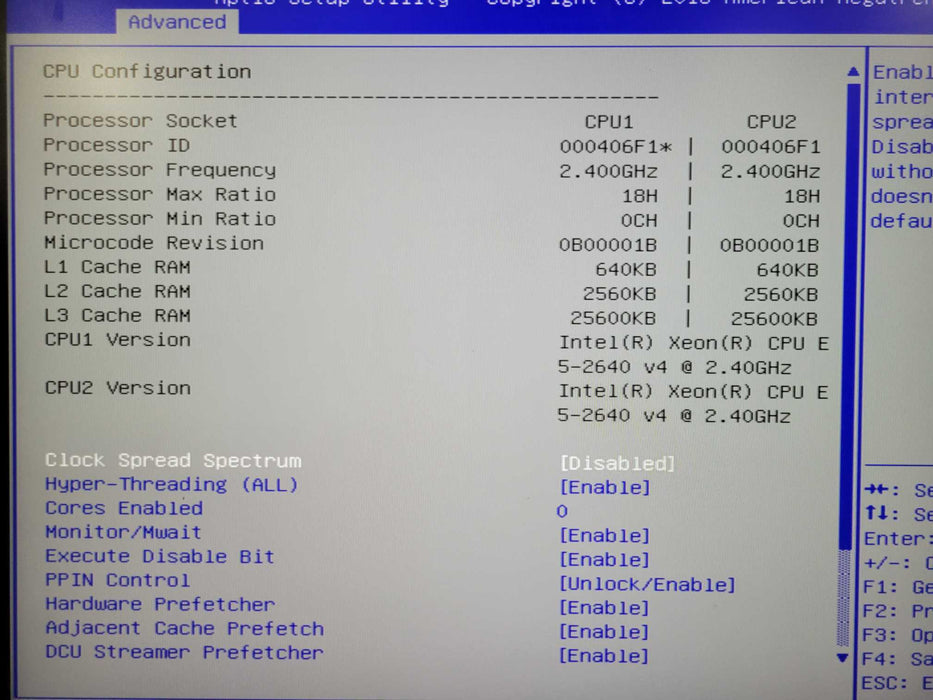Toggle the Execute Disable Bit Enable value

click(604, 560)
